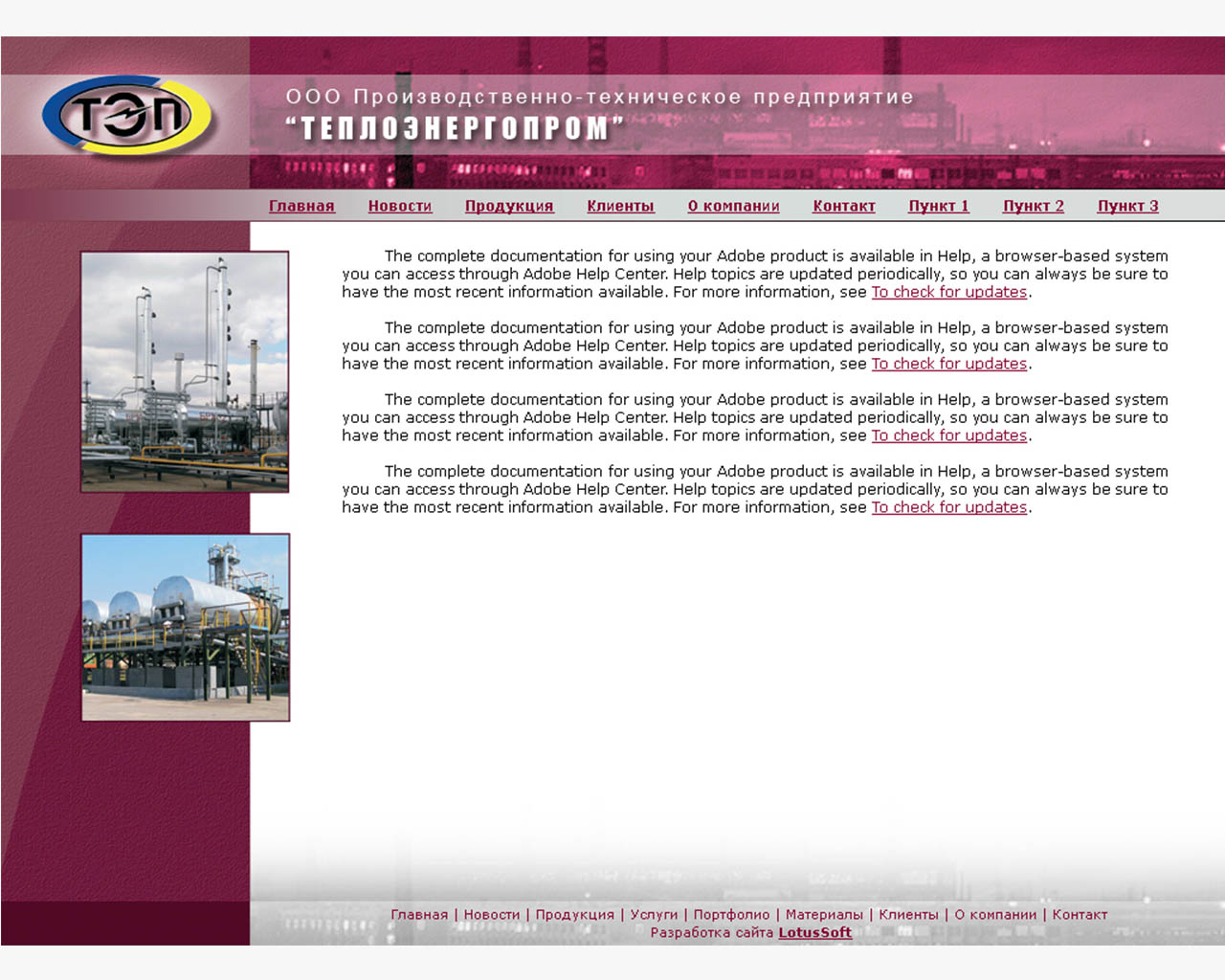Screen dimensions: 1225x980
Task: Open the refinery towers photo thumbnail
Action: (185, 371)
